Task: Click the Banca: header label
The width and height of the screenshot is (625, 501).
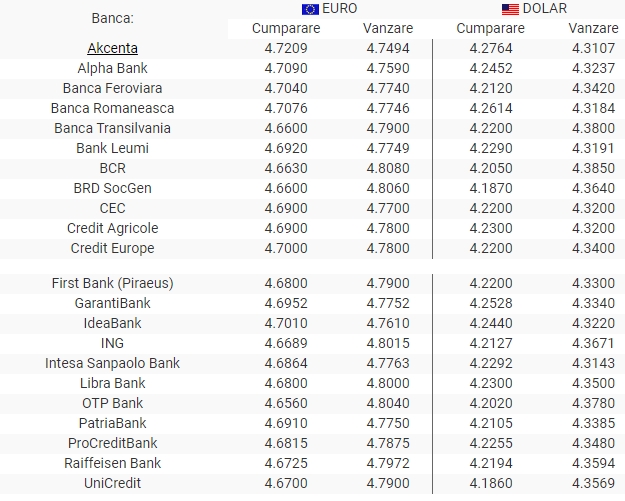Action: click(112, 18)
